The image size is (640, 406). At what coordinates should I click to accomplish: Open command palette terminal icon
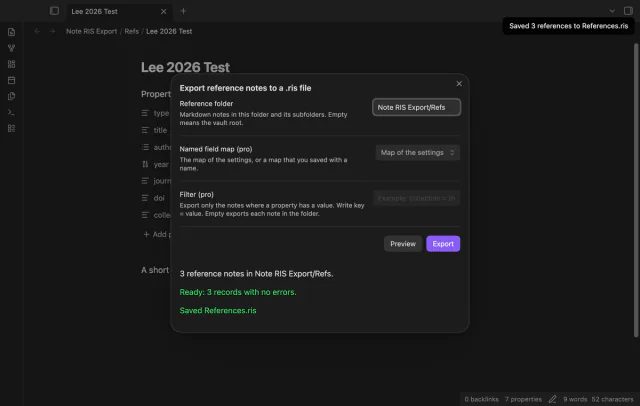(11, 112)
